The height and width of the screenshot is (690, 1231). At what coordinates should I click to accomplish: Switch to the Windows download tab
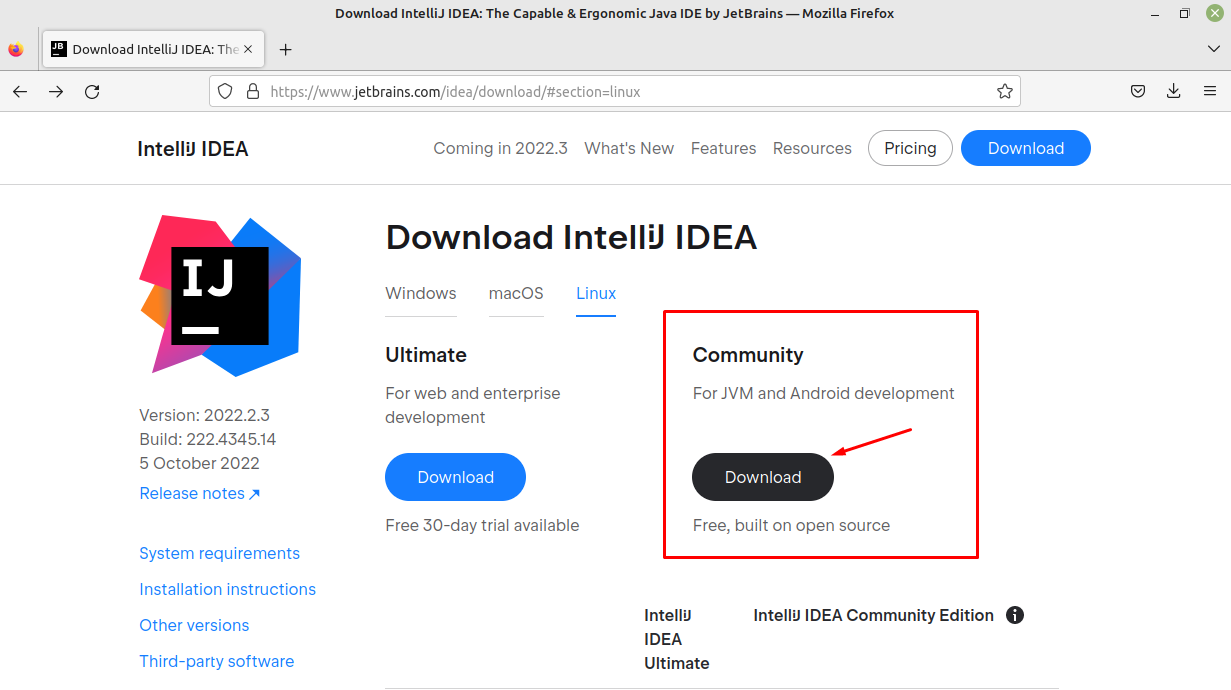click(420, 293)
